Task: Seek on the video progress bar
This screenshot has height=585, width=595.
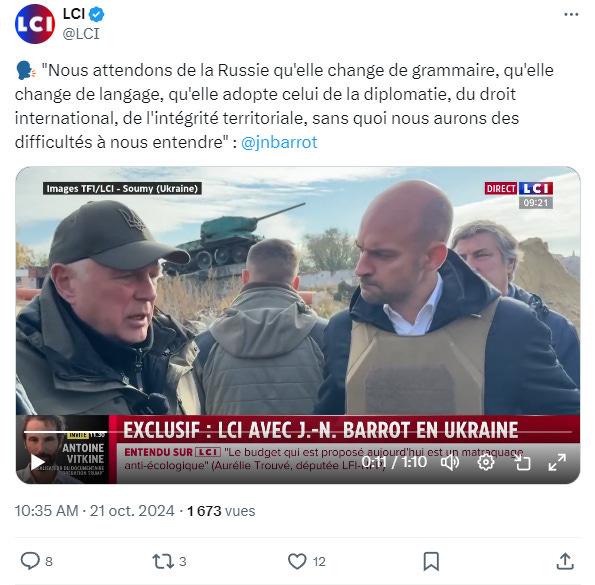Action: click(x=298, y=432)
